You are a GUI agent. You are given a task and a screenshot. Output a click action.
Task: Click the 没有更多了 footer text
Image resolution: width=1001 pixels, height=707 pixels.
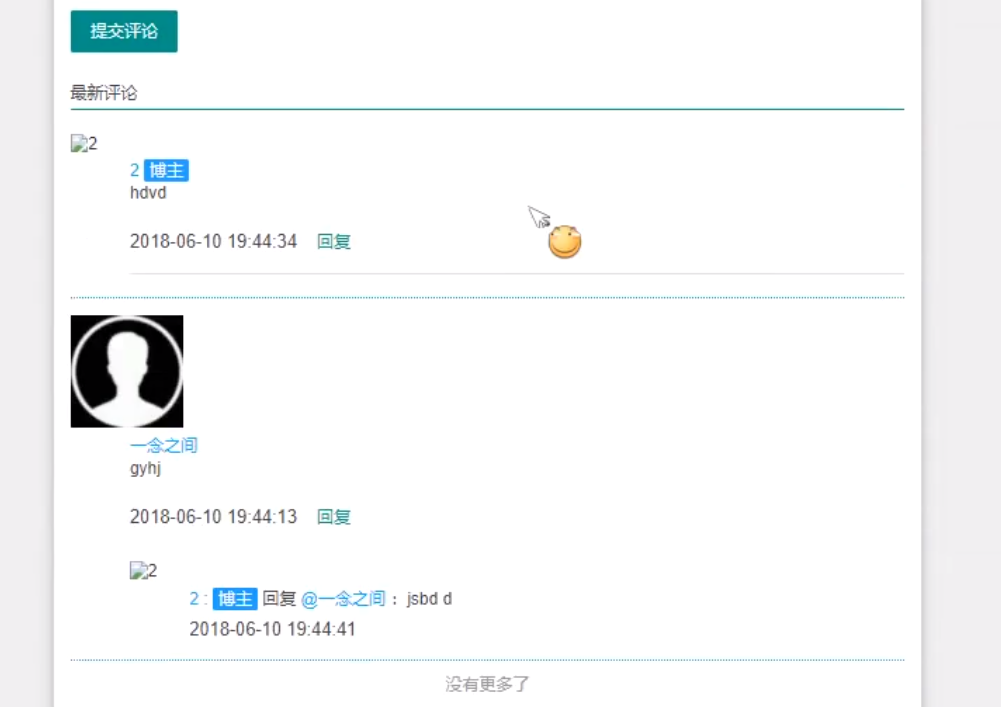click(488, 685)
